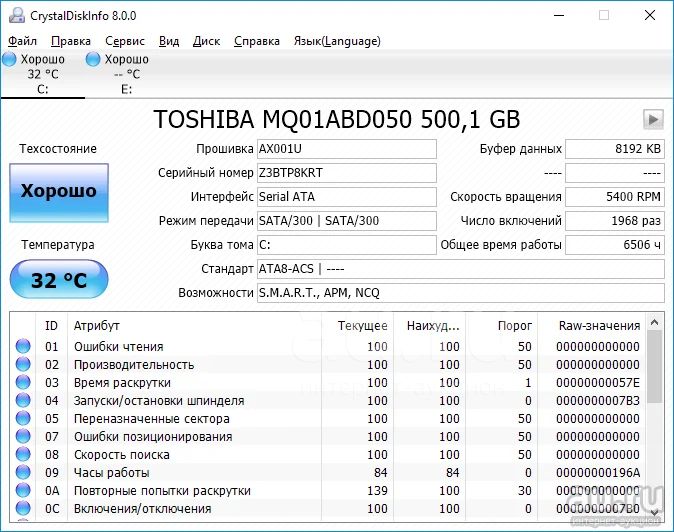Go to next disk with arrow button
Screen dimensions: 674x532
[x=653, y=119]
